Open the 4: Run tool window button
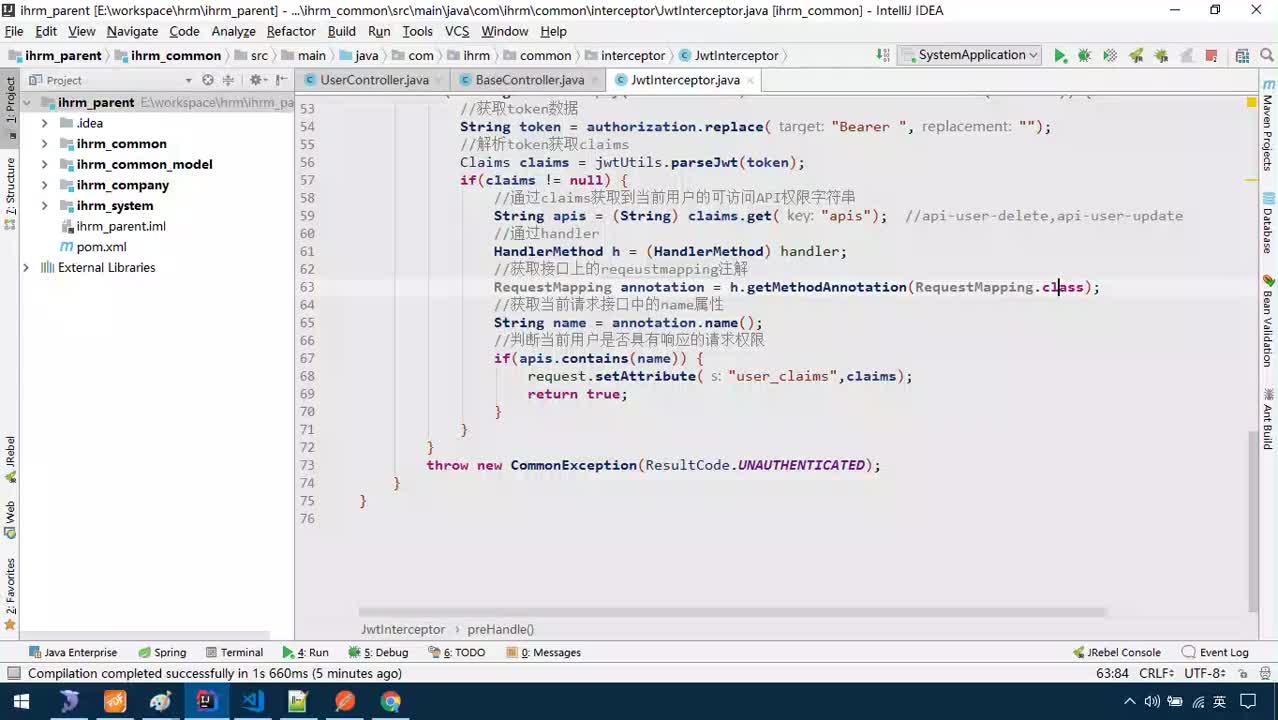The image size is (1278, 720). [x=306, y=652]
